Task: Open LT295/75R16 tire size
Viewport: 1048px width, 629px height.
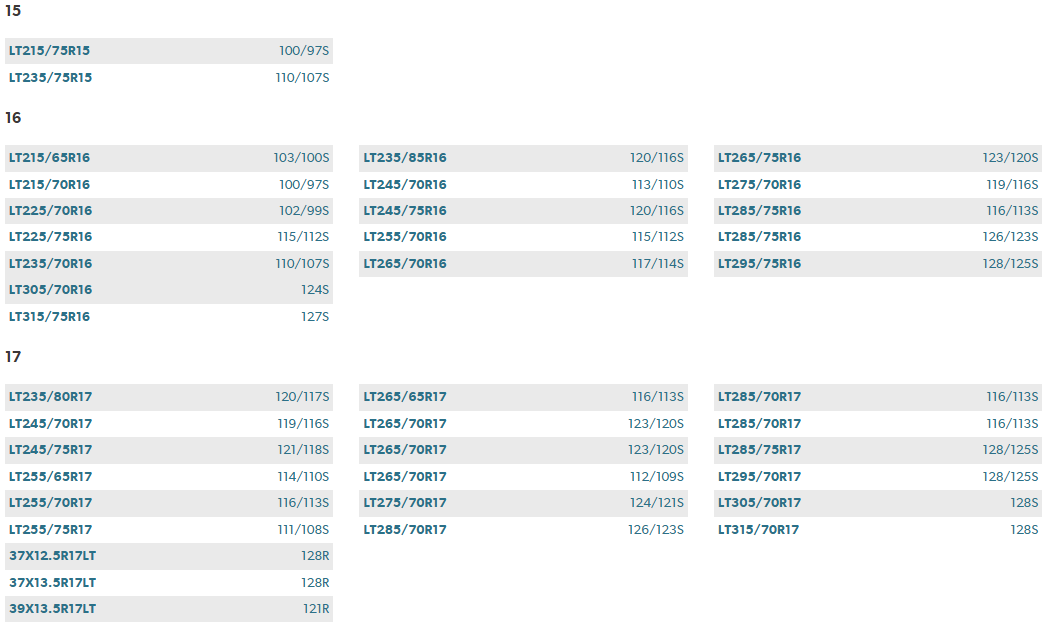Action: (759, 264)
